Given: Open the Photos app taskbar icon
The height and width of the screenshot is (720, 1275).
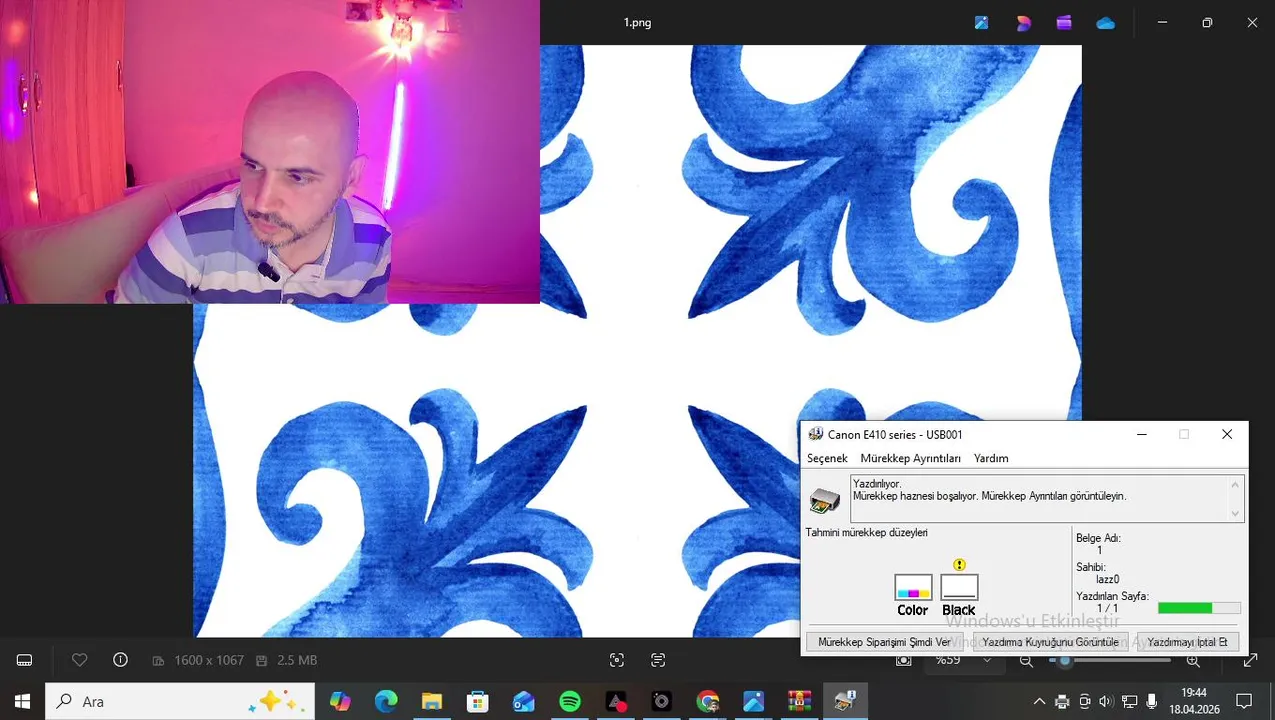Looking at the screenshot, I should pos(754,701).
